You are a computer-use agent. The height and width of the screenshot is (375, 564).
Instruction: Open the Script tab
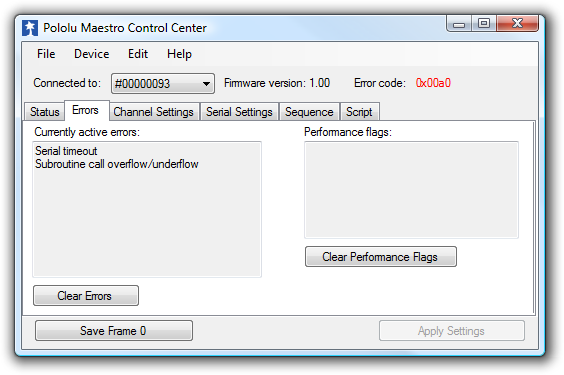pos(359,112)
